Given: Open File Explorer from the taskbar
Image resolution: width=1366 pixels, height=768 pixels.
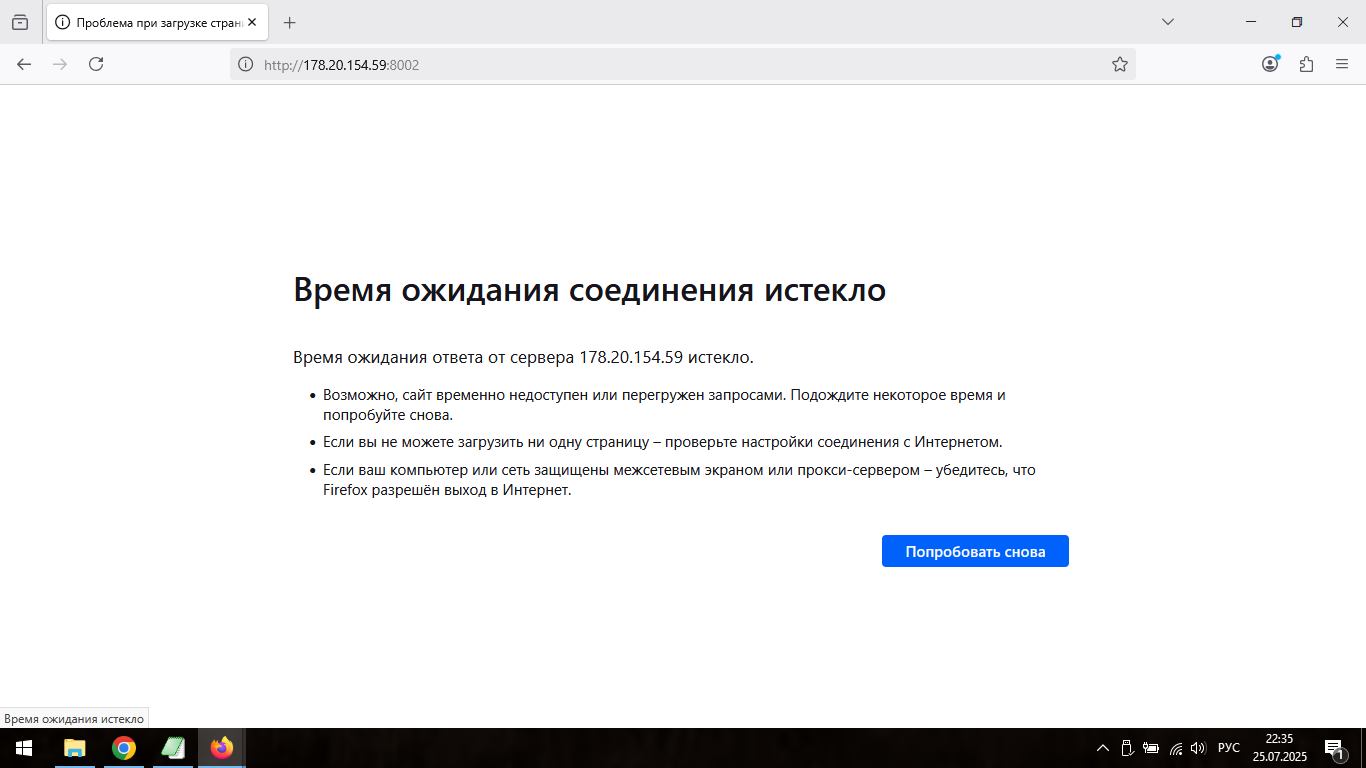Looking at the screenshot, I should (75, 748).
